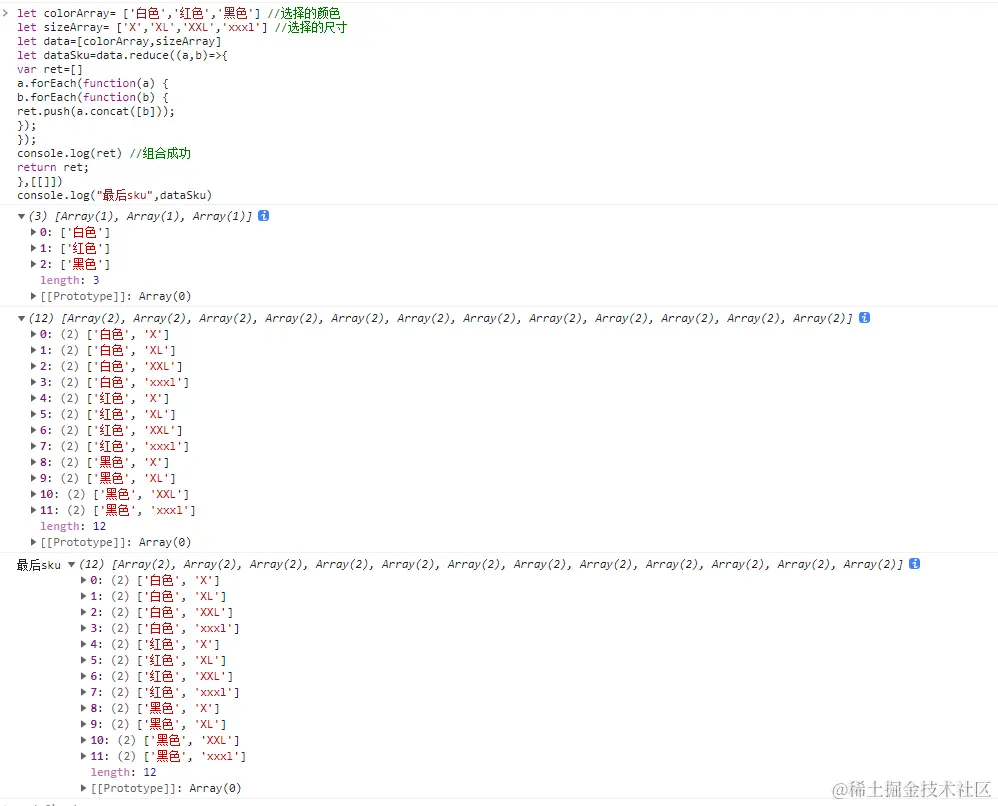Screen dimensions: 998x806
Task: Expand 0: ['白色', 'X'] in 最后sku array
Action: tap(83, 580)
